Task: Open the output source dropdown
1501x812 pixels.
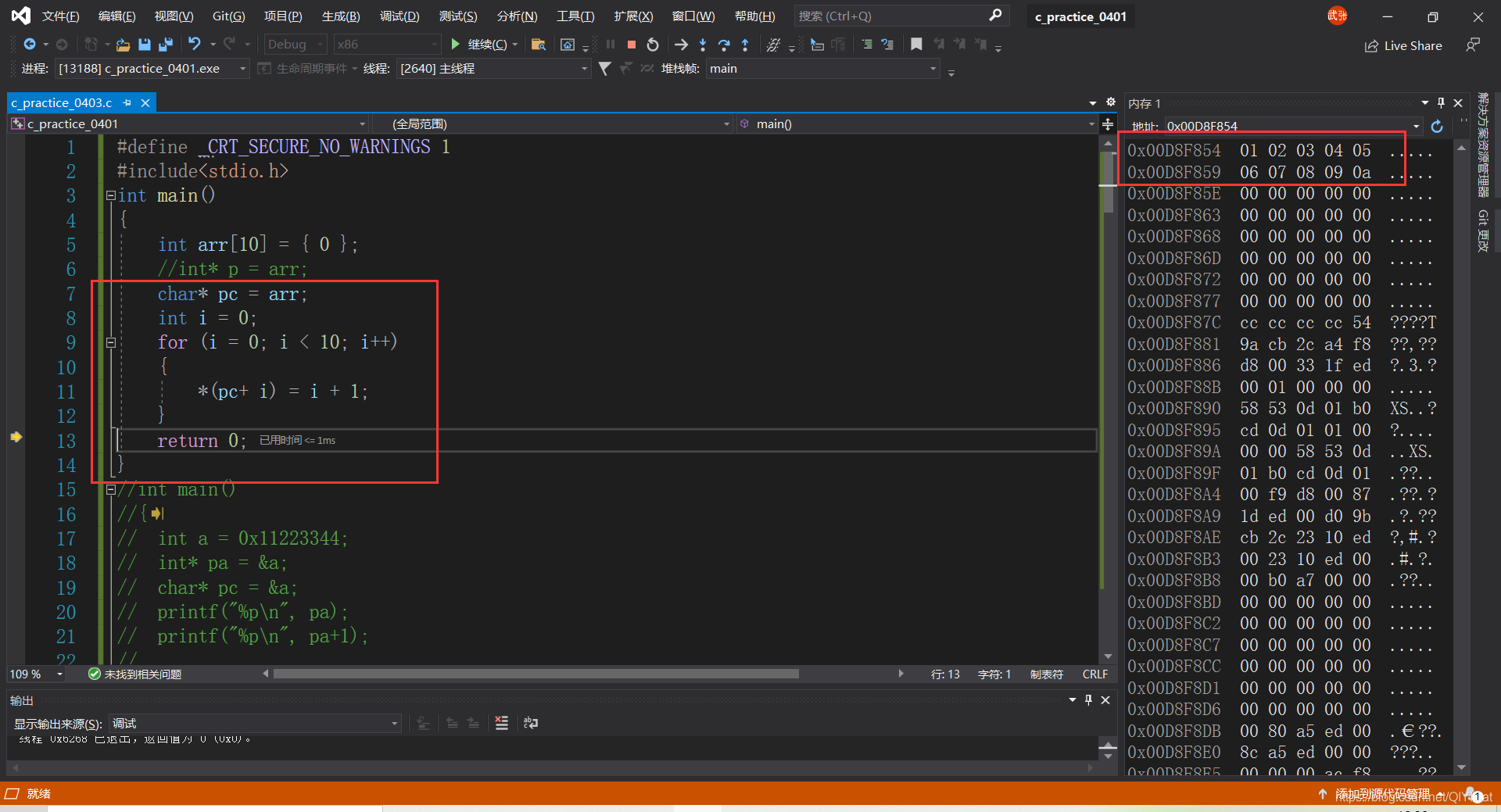Action: (256, 724)
